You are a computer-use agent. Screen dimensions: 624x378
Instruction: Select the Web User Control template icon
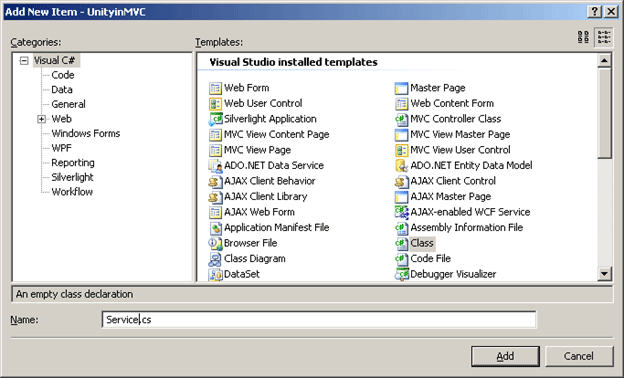(x=215, y=103)
